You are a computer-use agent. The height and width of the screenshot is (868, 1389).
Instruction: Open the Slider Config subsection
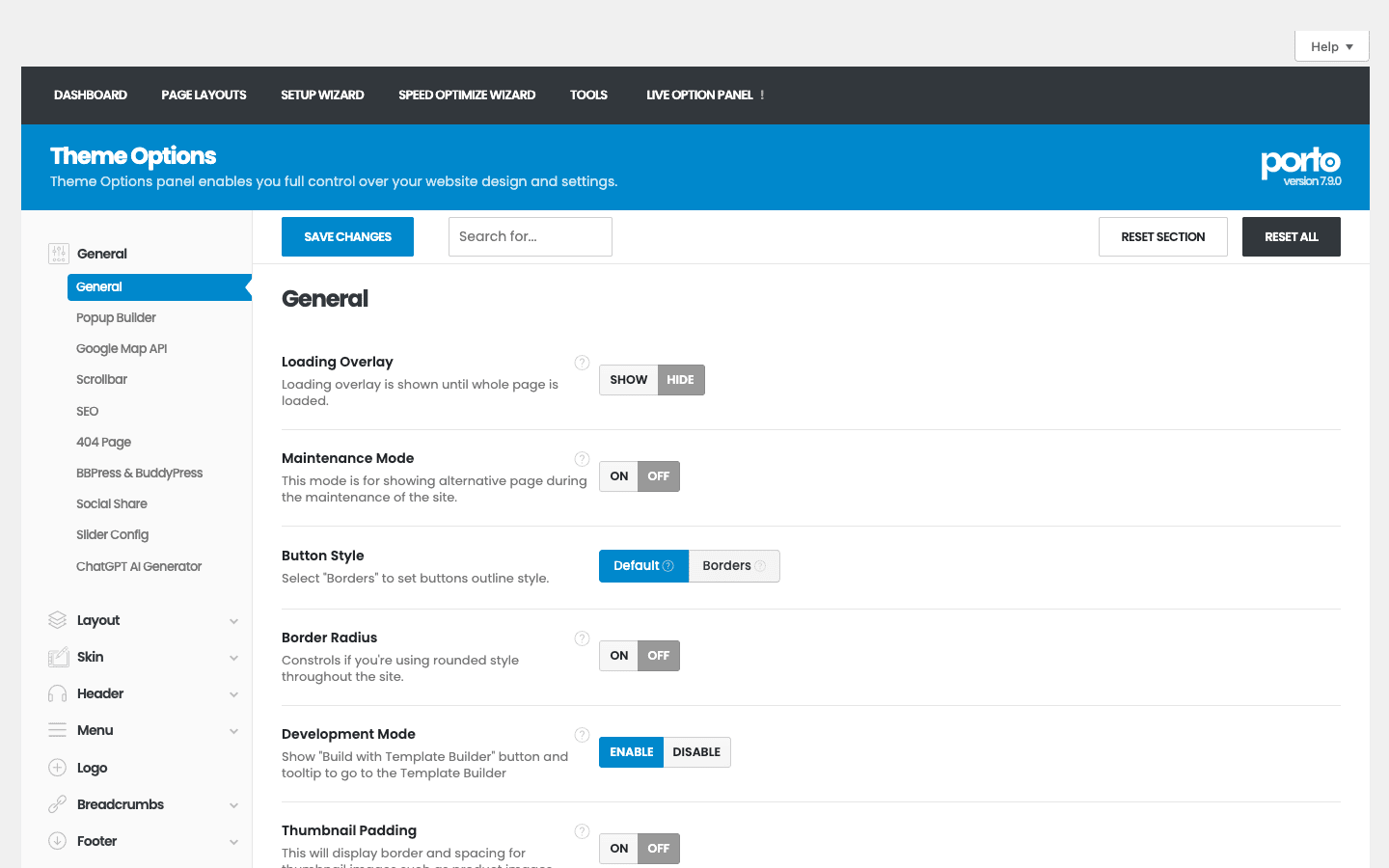112,534
